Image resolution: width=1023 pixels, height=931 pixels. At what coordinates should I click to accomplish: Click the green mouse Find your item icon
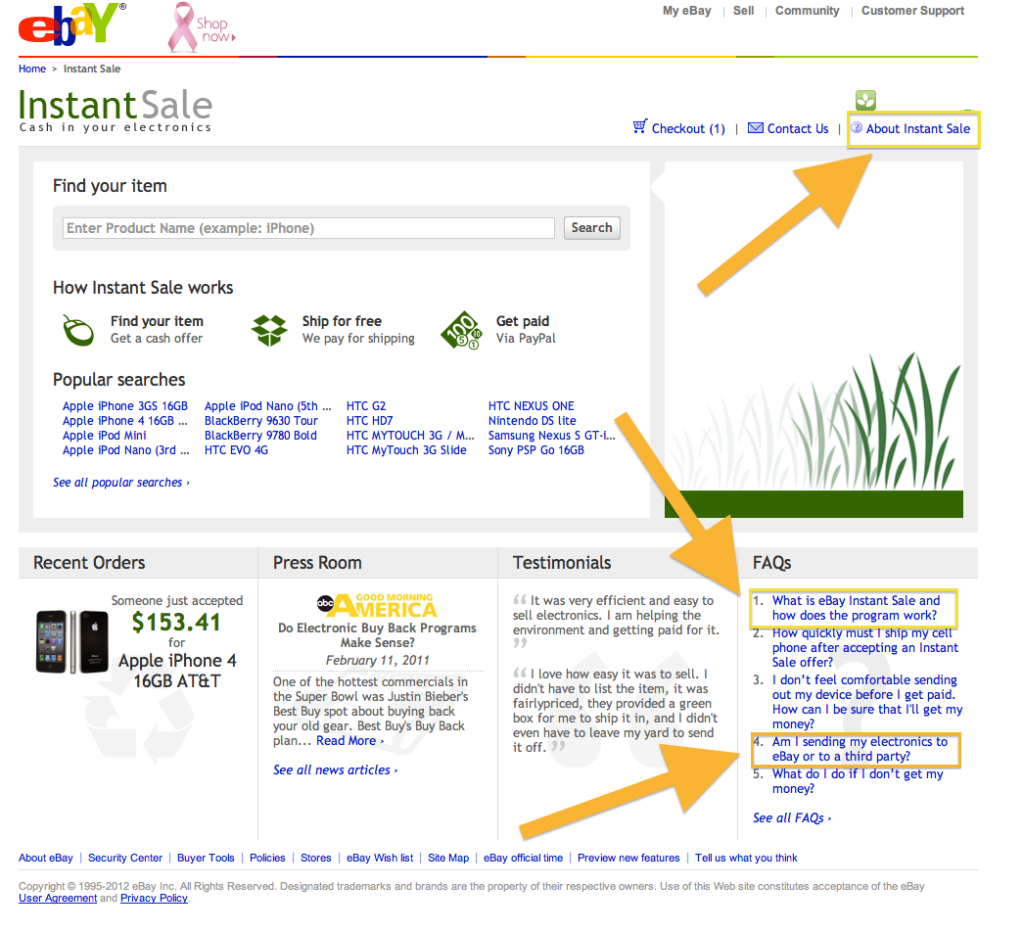(x=78, y=330)
